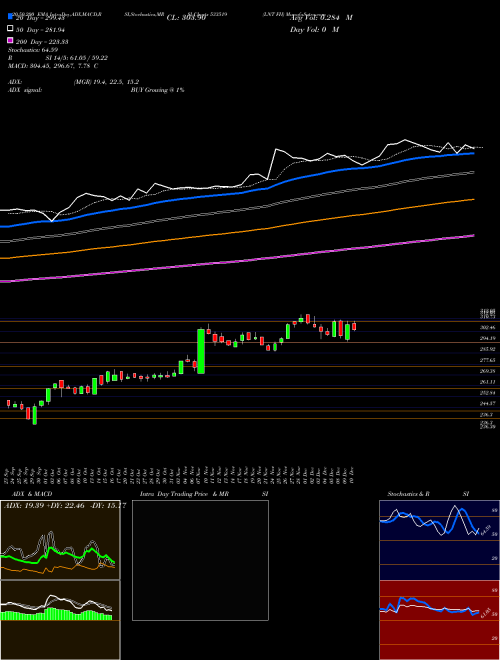The image size is (500, 660).
Task: Click the 277.65 price axis label
Action: [487, 360]
